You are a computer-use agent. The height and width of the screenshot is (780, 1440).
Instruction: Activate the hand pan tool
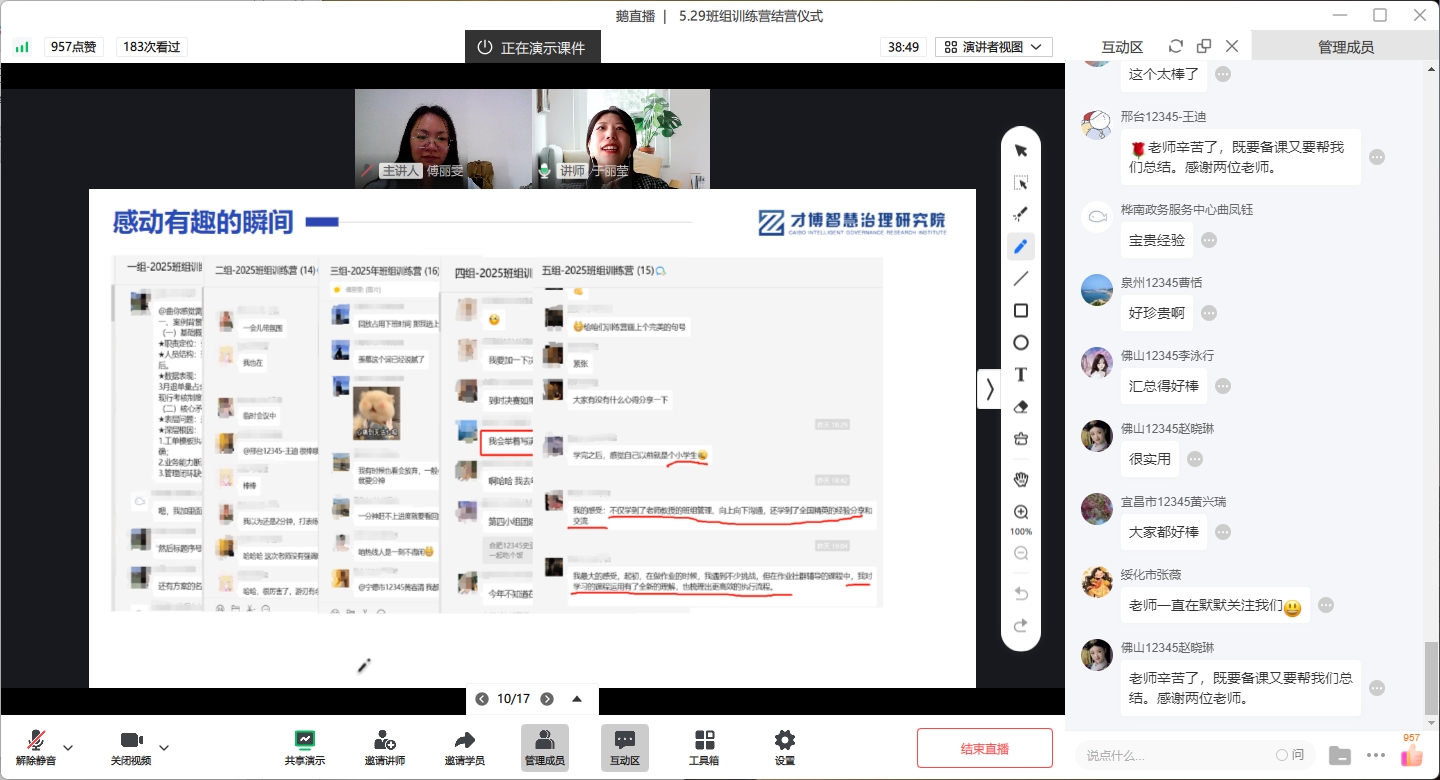[x=1021, y=479]
